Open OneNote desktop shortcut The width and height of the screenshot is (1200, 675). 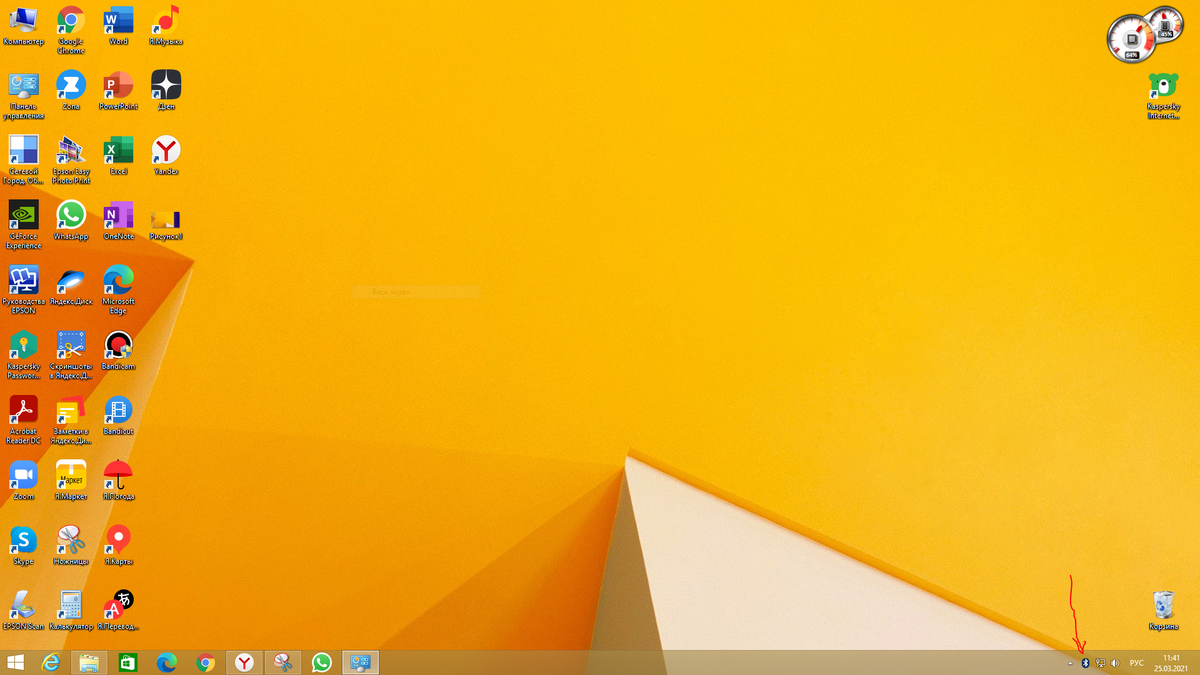coord(118,221)
